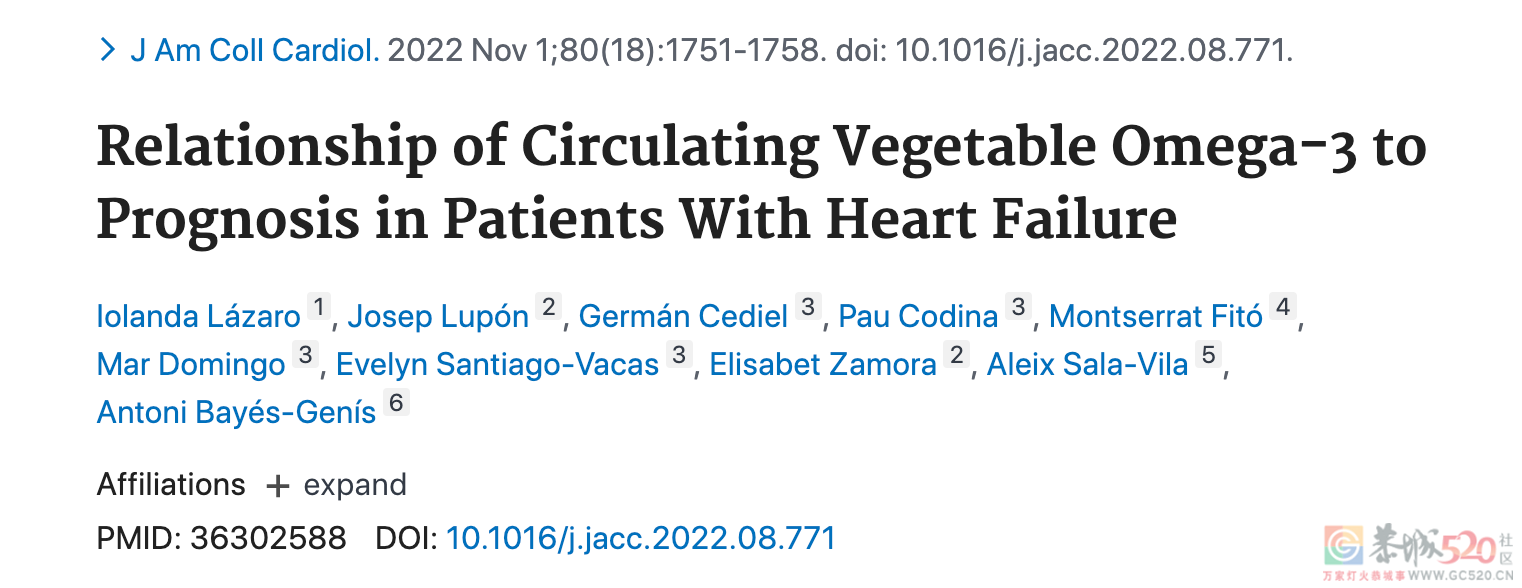Viewport: 1522px width, 588px height.
Task: Click the expand affiliations text
Action: [355, 486]
